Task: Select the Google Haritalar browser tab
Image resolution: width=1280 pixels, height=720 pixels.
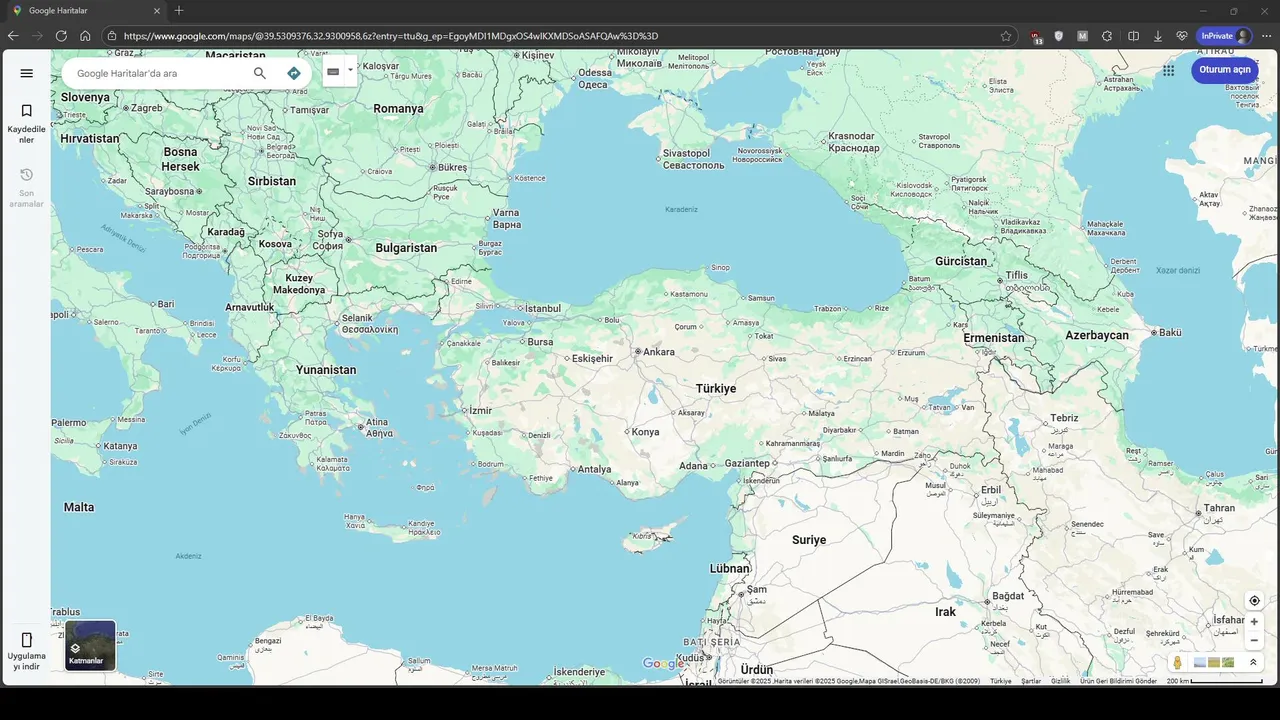Action: tap(85, 10)
